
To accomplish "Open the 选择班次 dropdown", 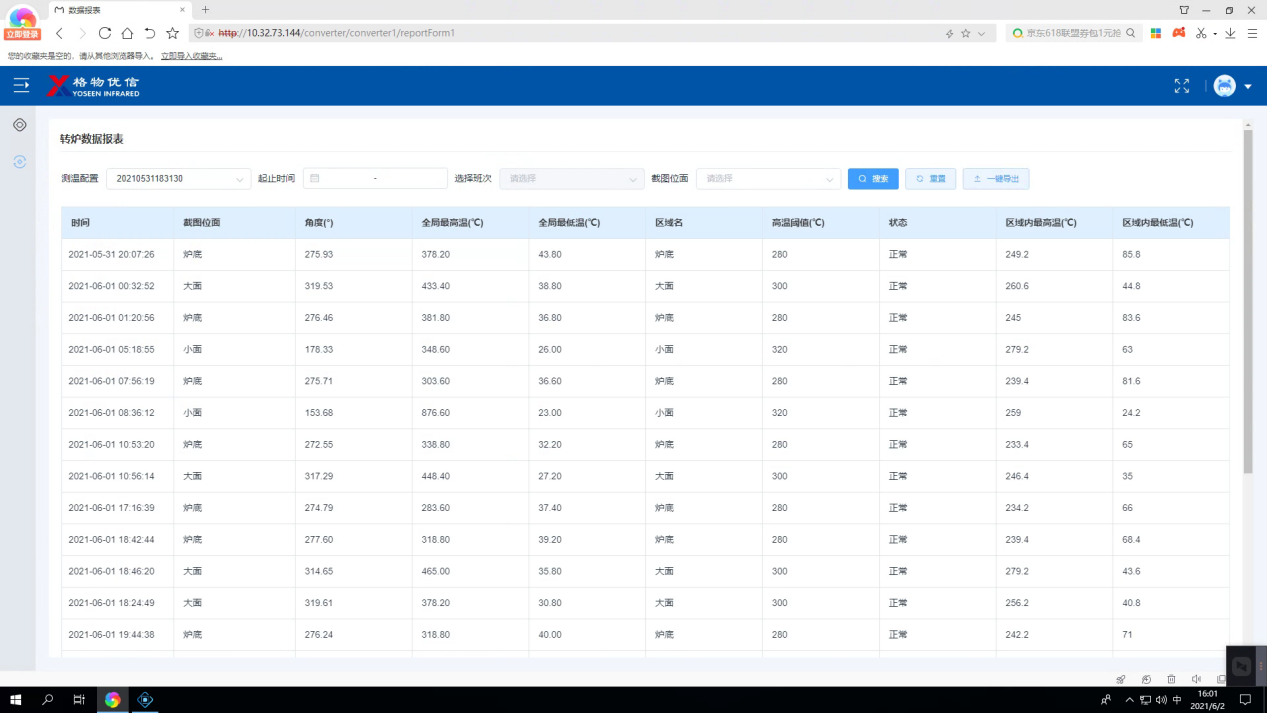I will 571,179.
